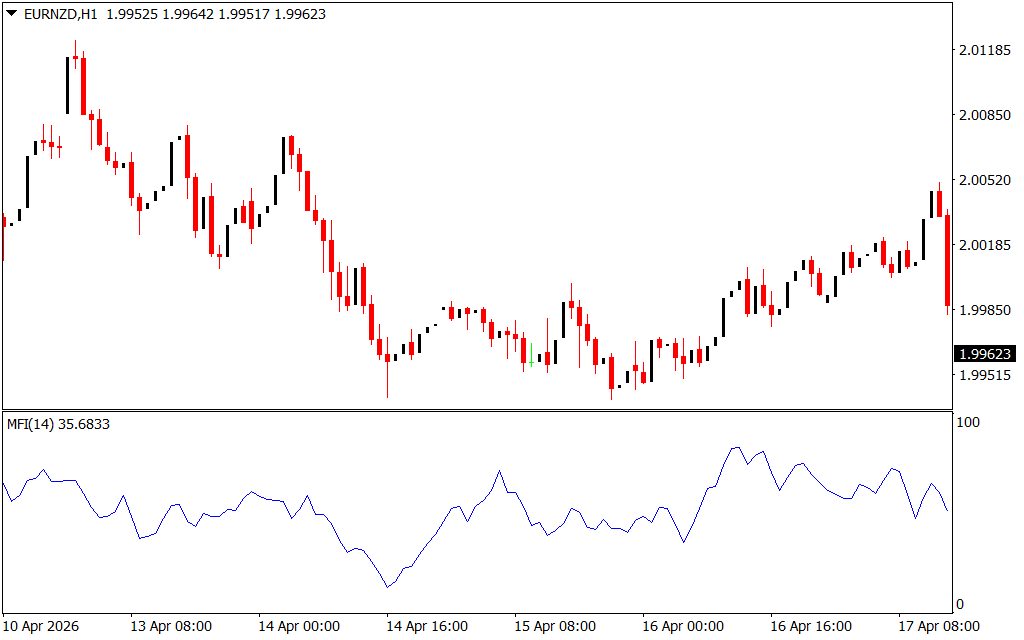Screen dimensions: 1024x640
Task: Click the 1.99850 price scale label
Action: tap(985, 310)
